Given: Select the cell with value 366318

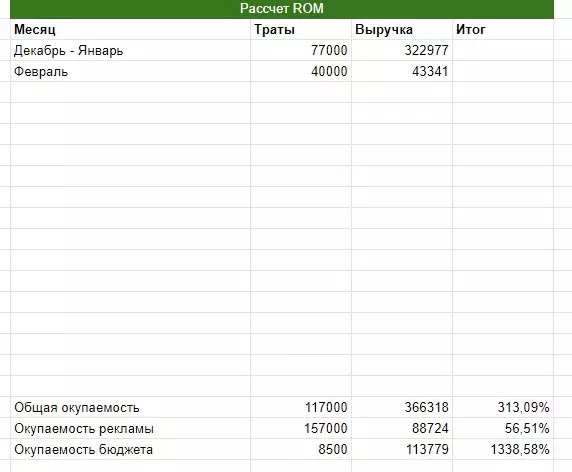Looking at the screenshot, I should [x=402, y=407].
